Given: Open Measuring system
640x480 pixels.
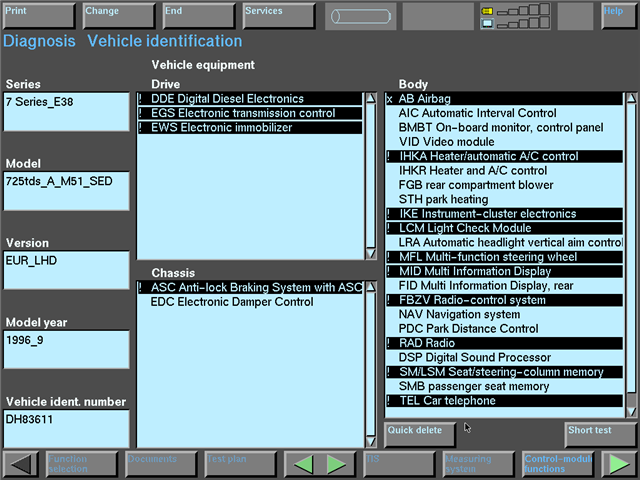Looking at the screenshot, I should point(478,464).
